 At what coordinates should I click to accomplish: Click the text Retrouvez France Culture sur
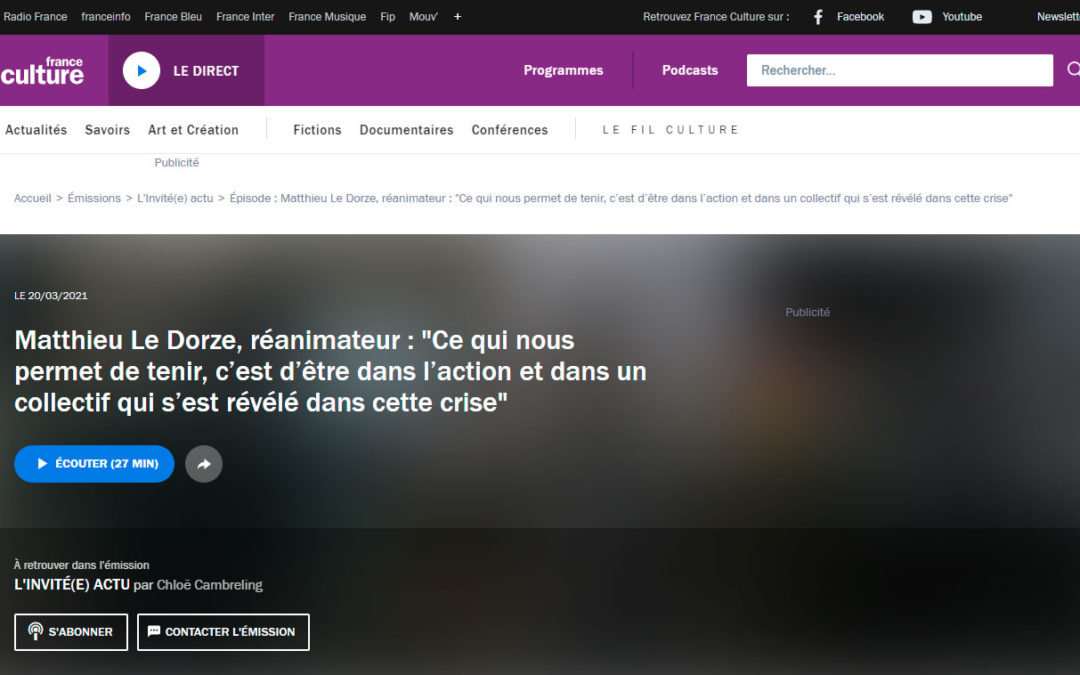(x=716, y=17)
